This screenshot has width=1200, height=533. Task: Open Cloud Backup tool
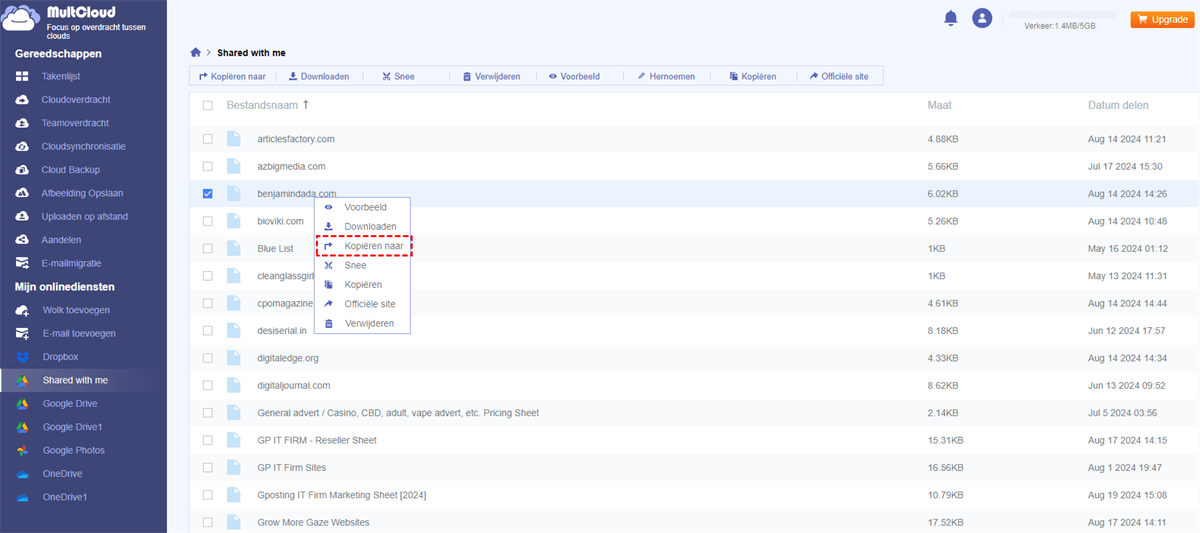pos(70,170)
